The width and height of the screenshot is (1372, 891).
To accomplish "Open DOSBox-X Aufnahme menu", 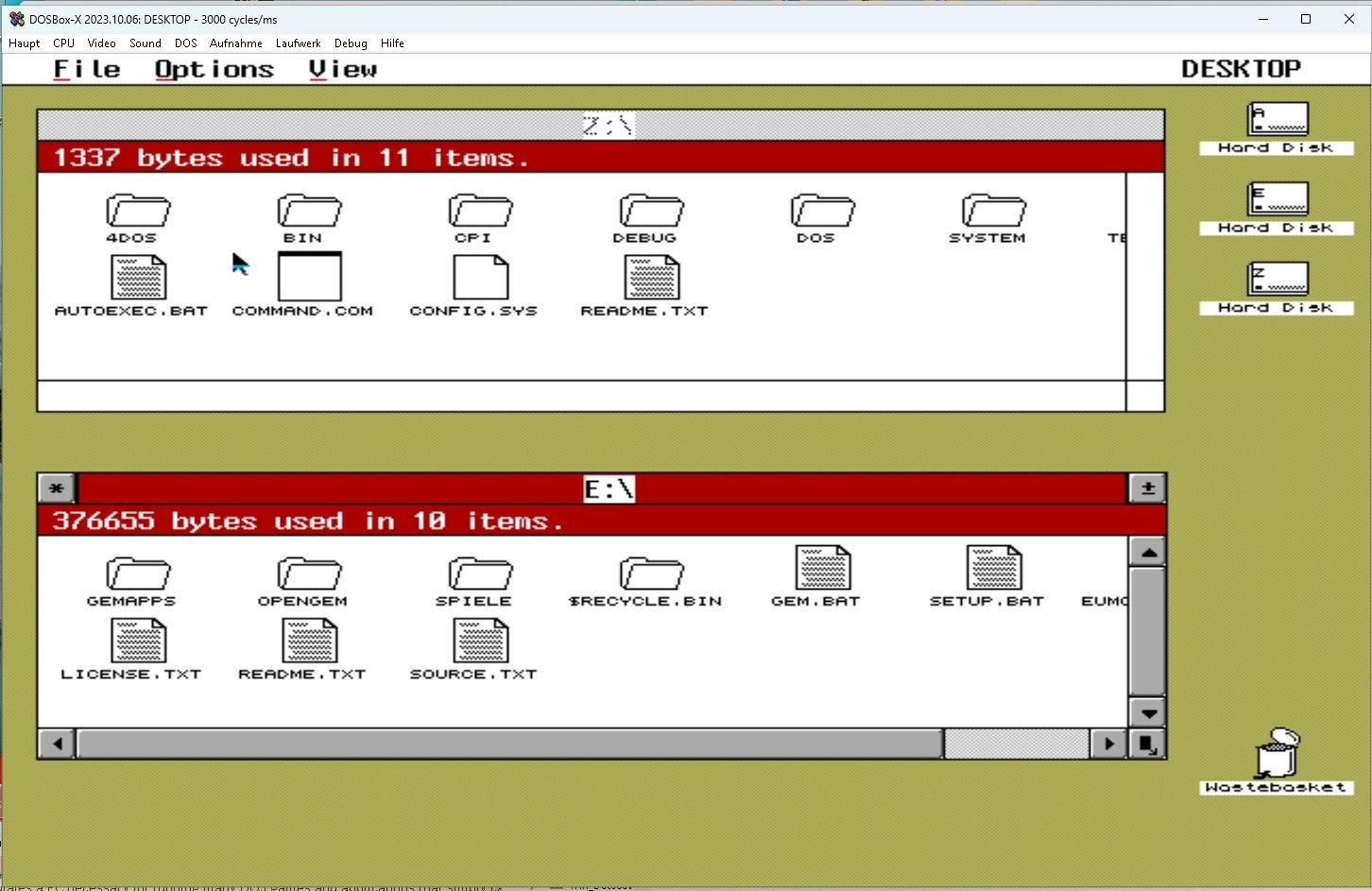I will point(235,43).
